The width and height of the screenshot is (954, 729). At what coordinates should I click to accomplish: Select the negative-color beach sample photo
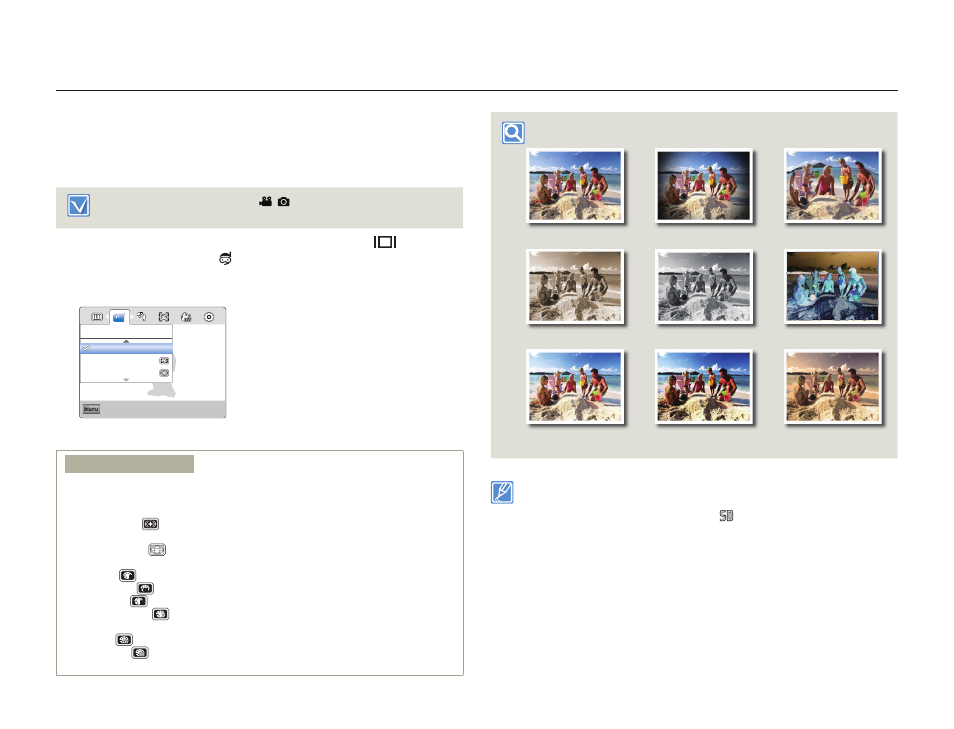pos(833,286)
